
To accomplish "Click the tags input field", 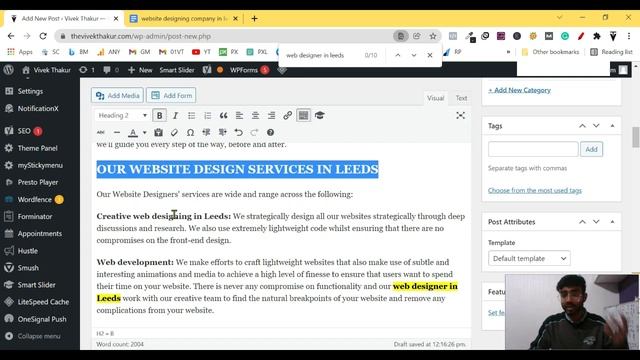I will (533, 149).
